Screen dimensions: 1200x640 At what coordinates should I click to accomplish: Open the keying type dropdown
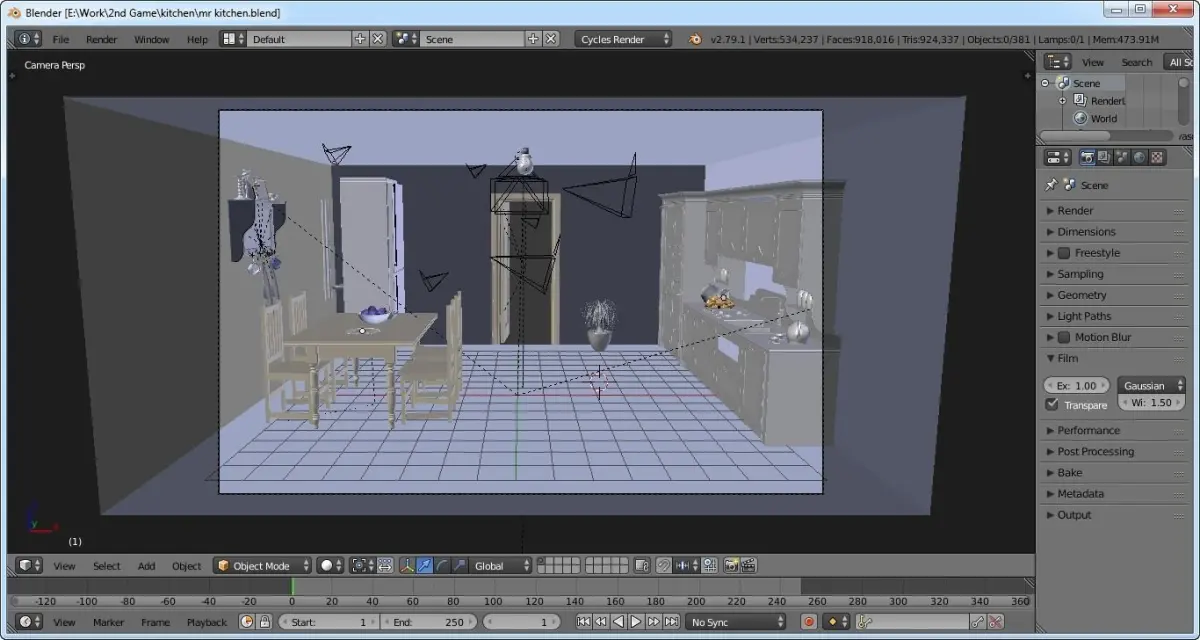tap(836, 622)
